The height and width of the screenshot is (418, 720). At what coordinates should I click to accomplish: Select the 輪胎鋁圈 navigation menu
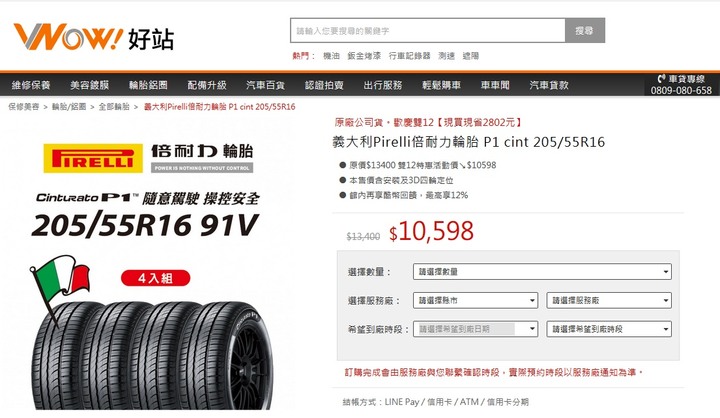148,85
